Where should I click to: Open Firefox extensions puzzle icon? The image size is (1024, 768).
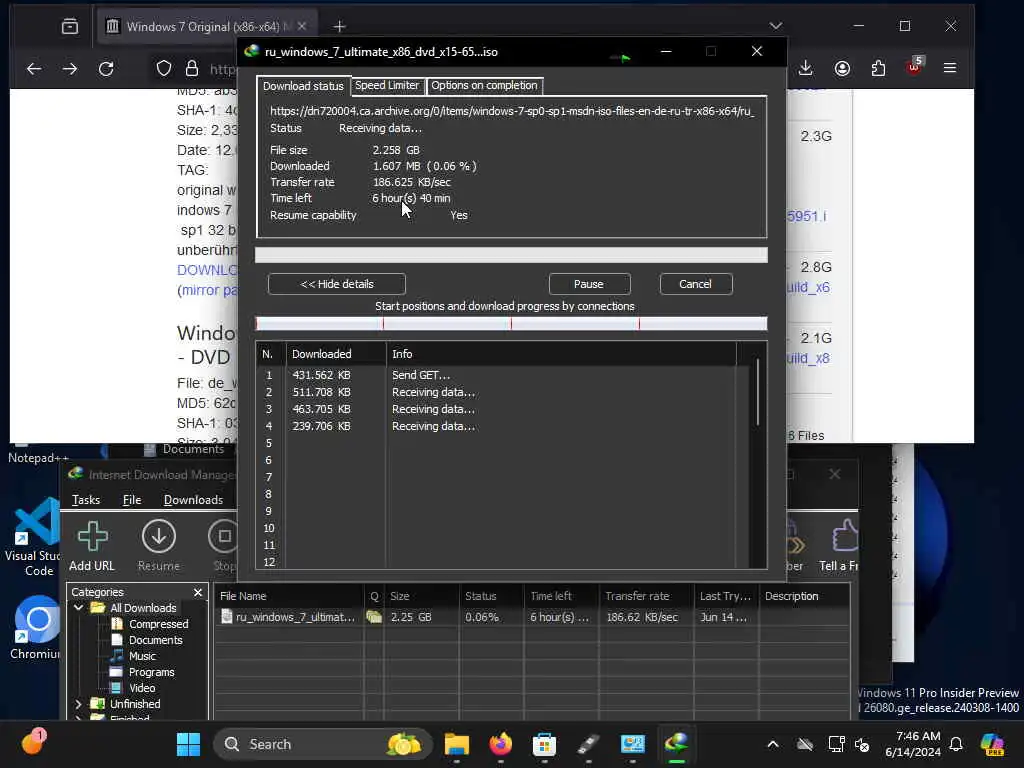click(878, 68)
